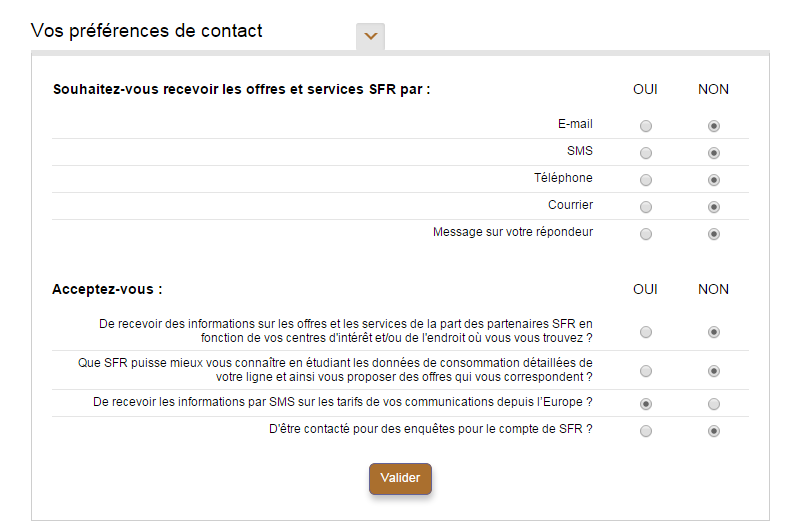The height and width of the screenshot is (526, 803).
Task: Refuse consumption data analysis with NON
Action: pos(713,371)
